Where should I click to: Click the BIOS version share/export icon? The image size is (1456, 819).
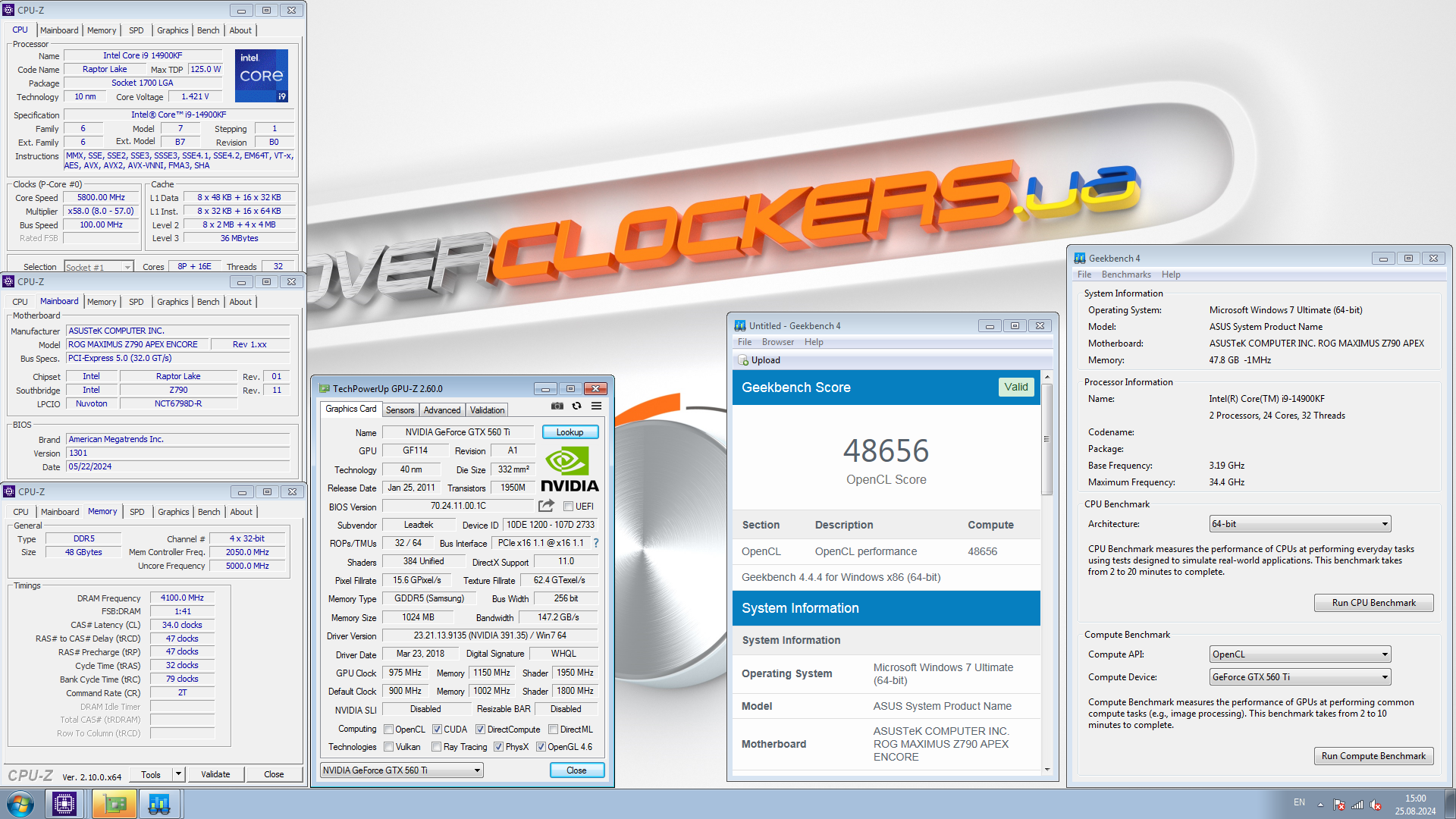(546, 506)
